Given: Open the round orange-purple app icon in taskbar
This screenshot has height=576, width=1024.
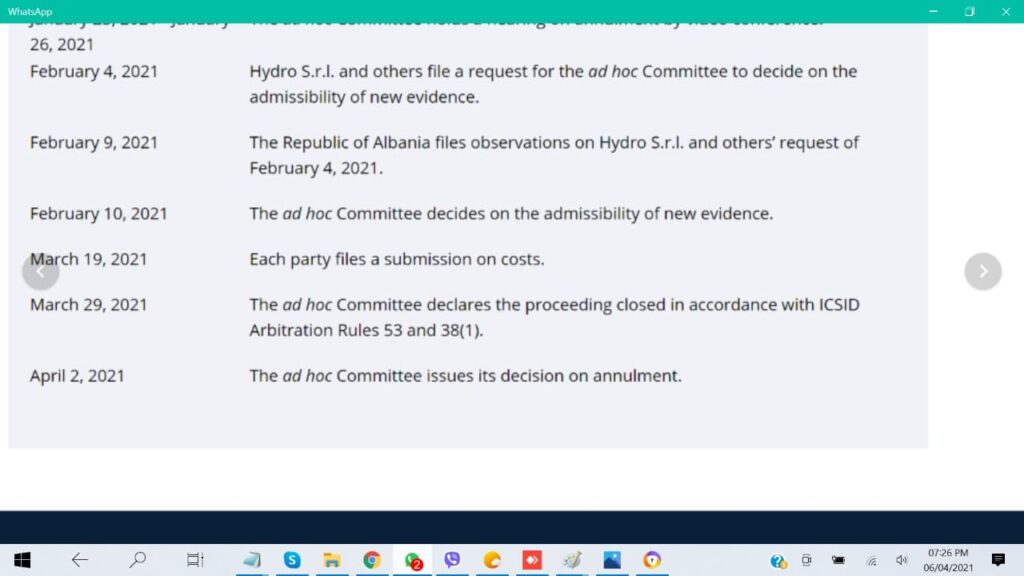Looking at the screenshot, I should [x=652, y=560].
